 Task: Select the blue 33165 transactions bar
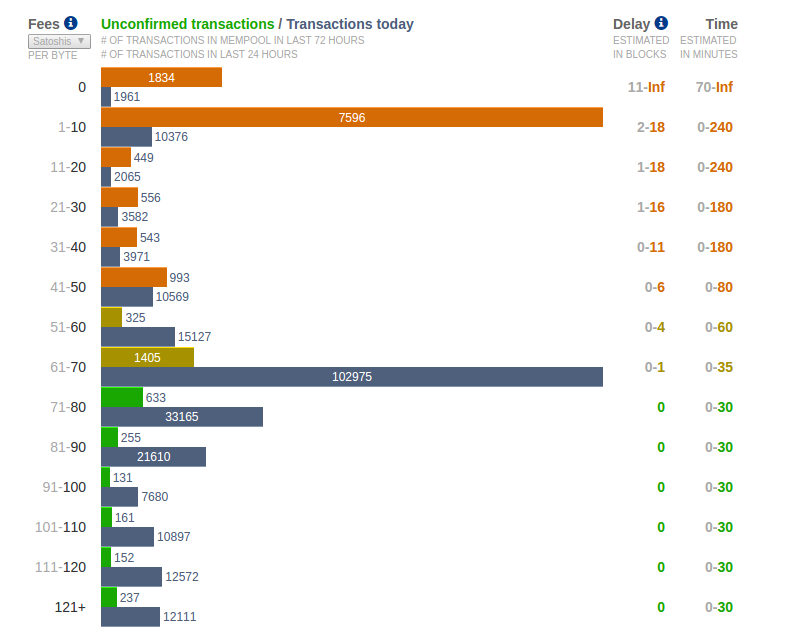181,417
